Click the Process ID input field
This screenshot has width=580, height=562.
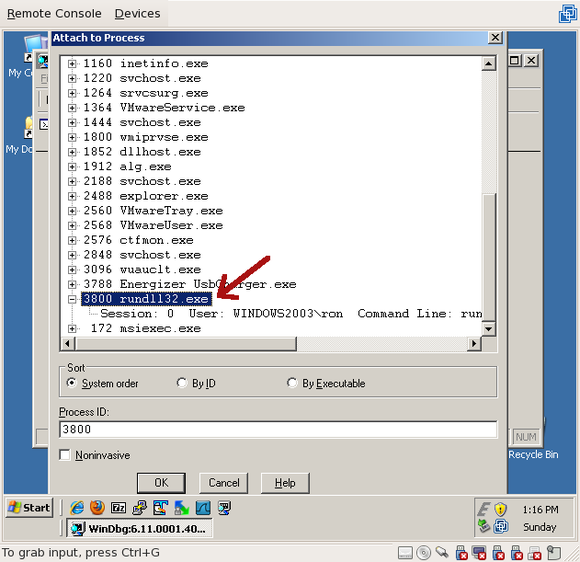pos(278,429)
